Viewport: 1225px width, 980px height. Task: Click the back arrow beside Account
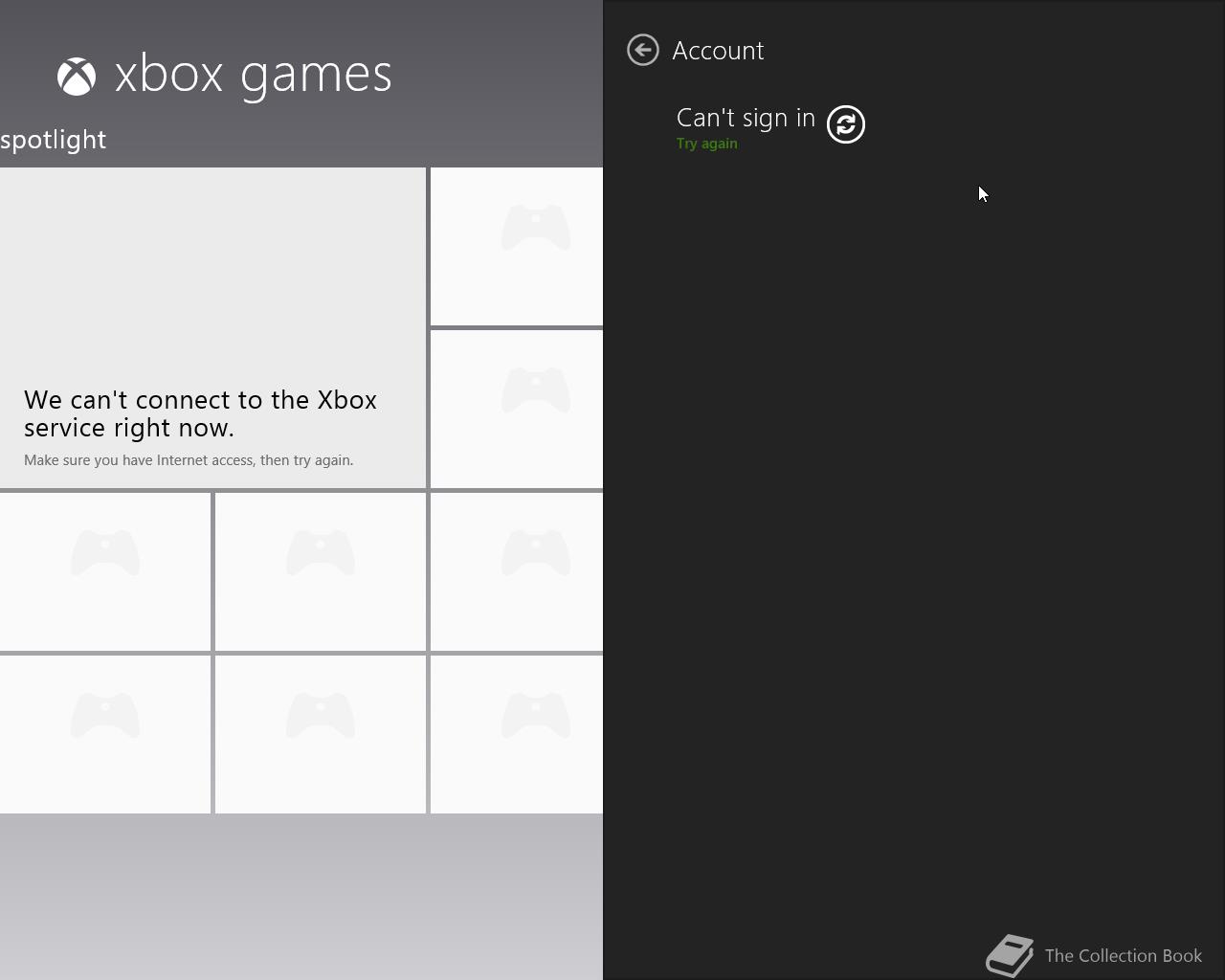click(x=643, y=50)
